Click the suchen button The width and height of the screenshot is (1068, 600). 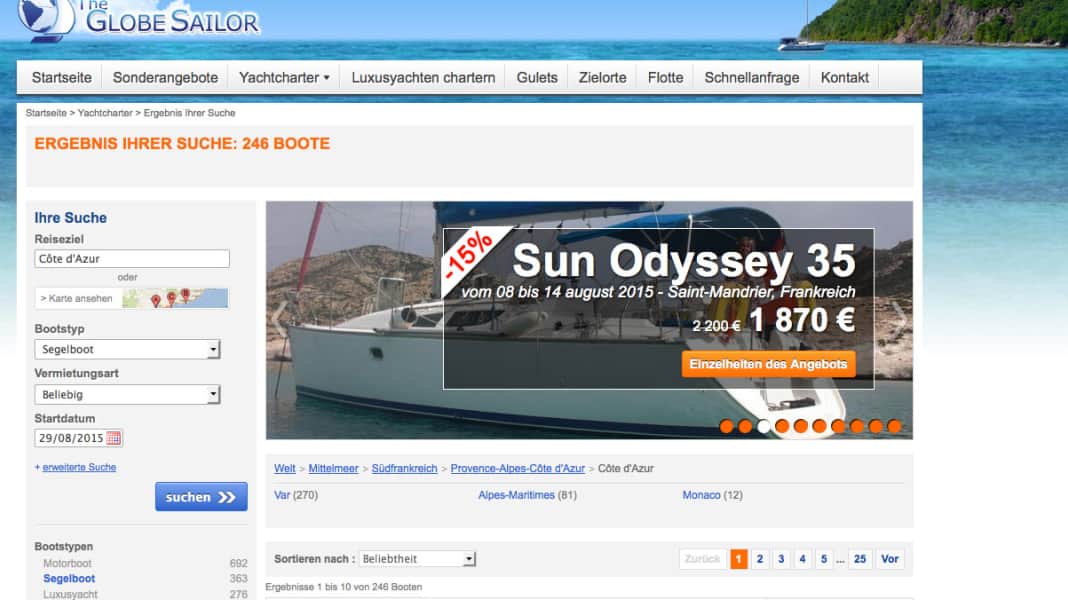tap(201, 496)
